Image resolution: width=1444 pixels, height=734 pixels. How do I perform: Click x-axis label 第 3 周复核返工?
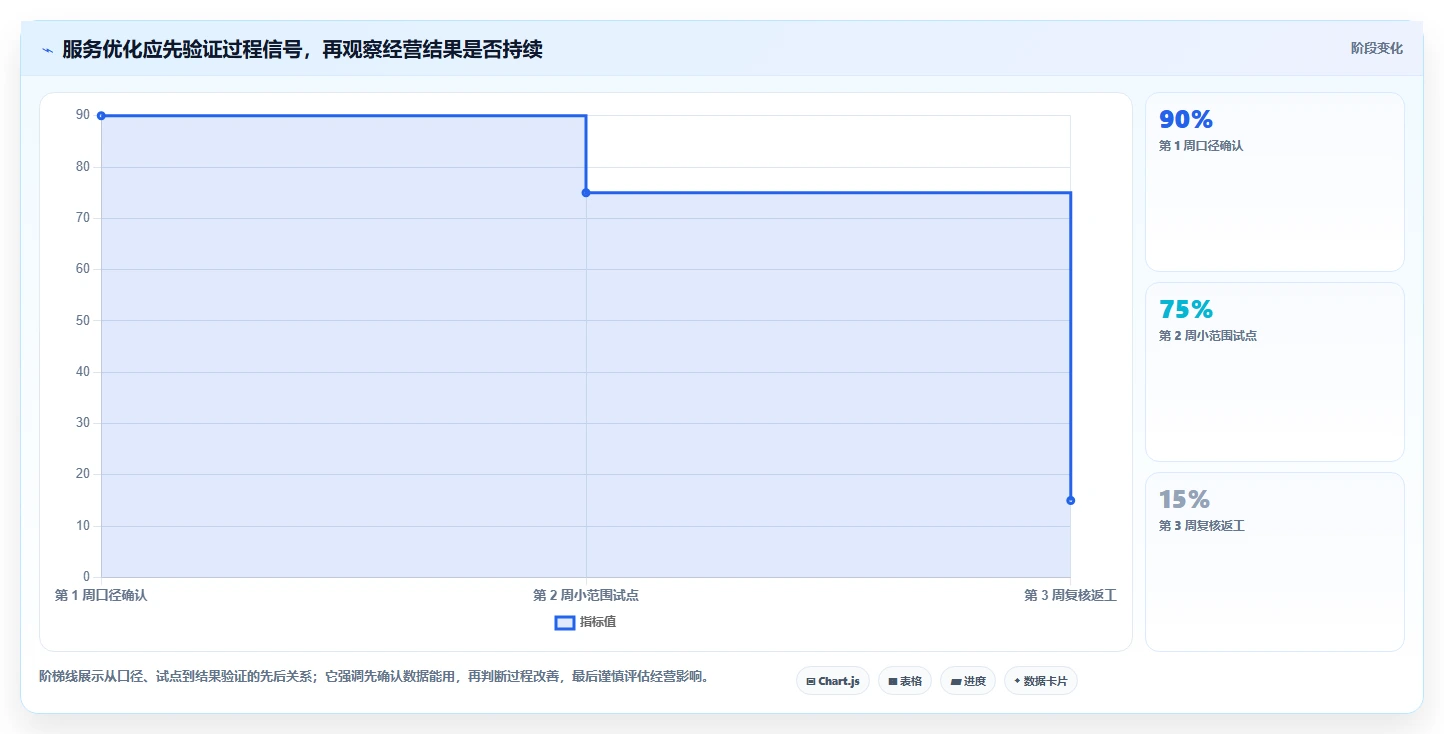1070,595
